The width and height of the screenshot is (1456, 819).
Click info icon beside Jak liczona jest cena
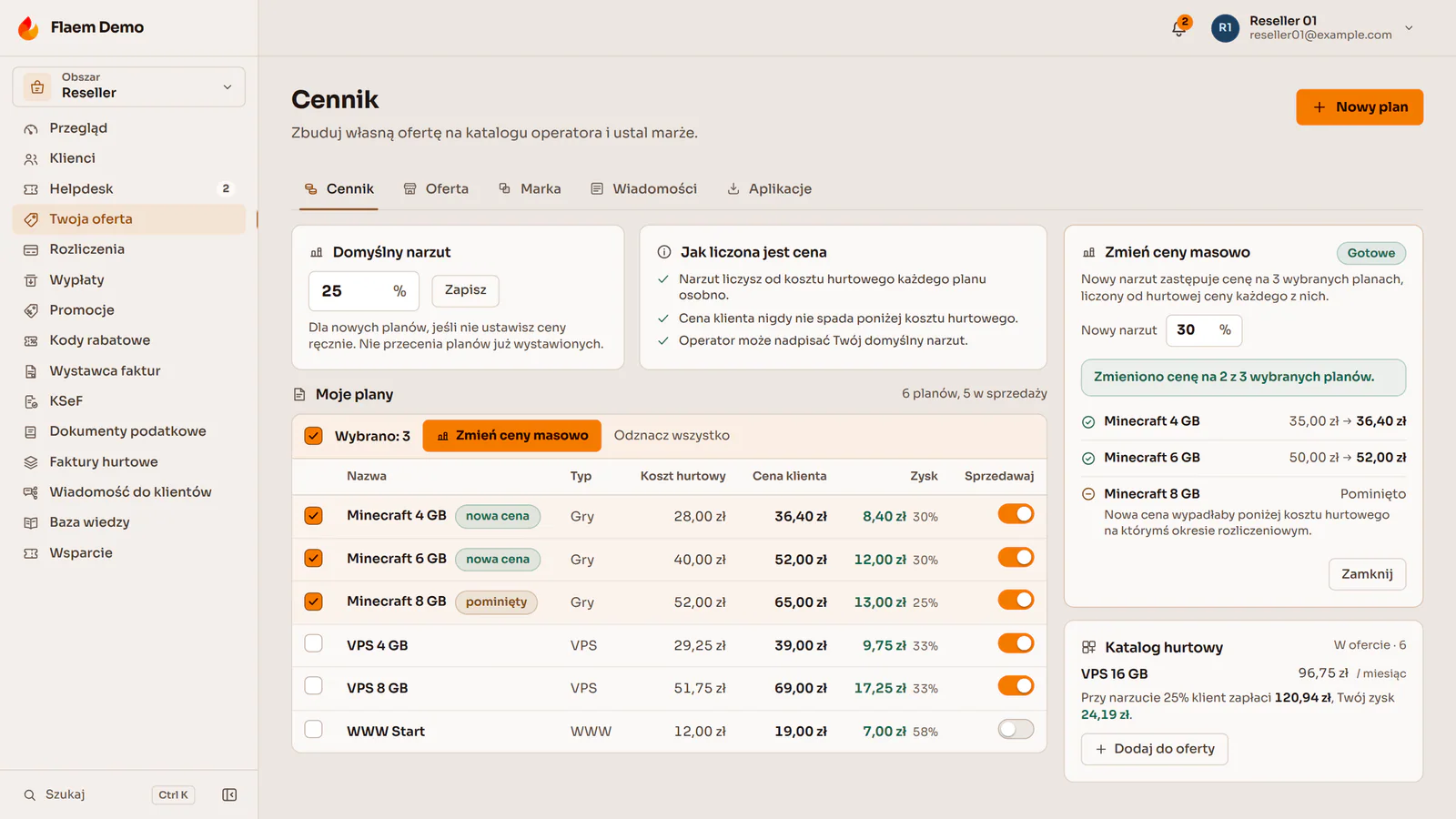(x=664, y=252)
